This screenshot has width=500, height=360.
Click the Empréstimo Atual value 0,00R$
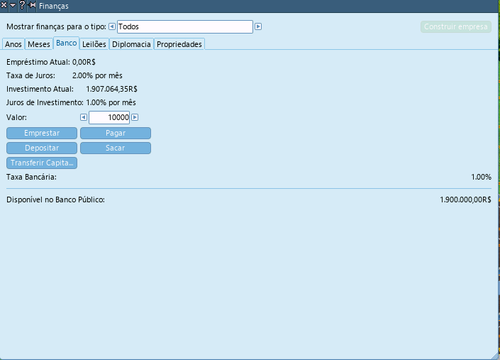84,62
